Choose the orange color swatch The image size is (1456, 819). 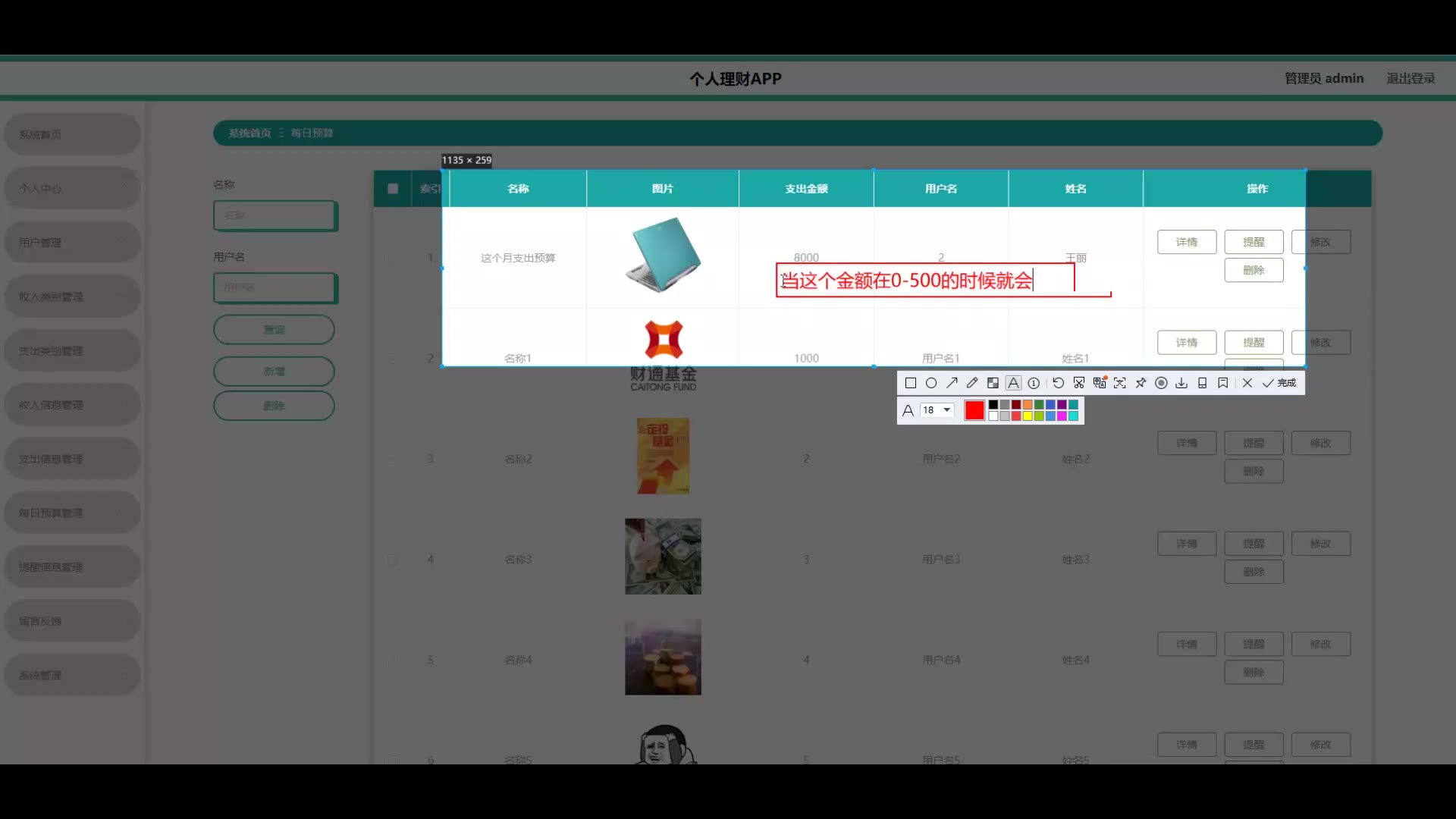tap(1028, 405)
